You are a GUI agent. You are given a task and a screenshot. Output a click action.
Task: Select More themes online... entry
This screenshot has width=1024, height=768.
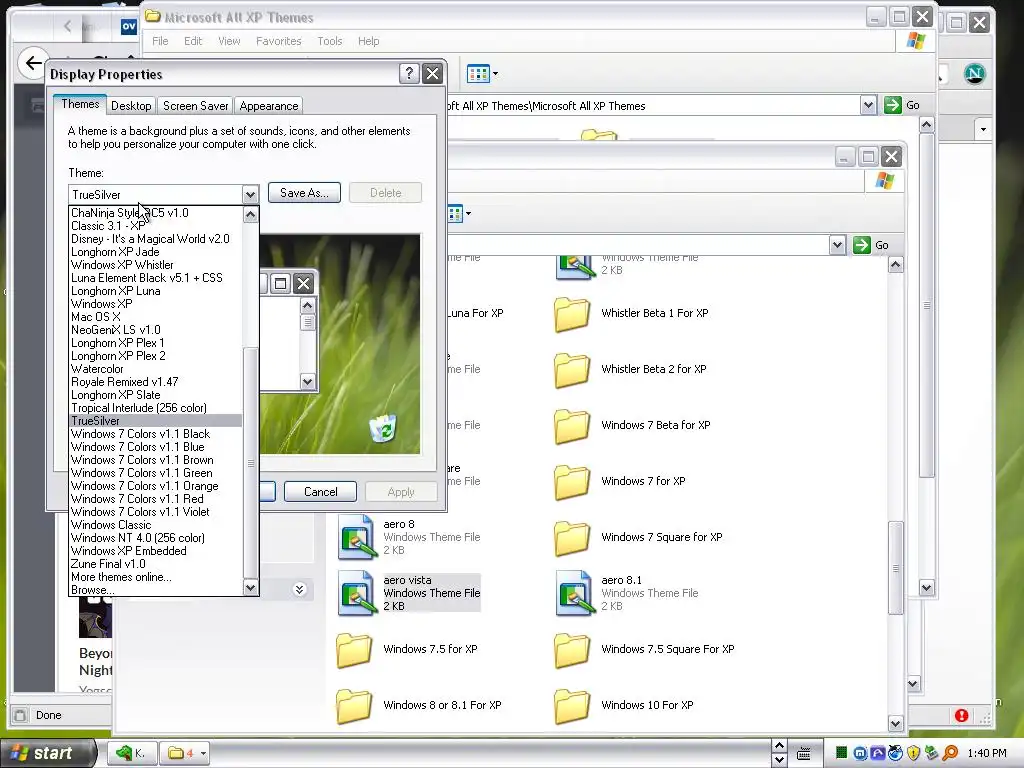155,577
